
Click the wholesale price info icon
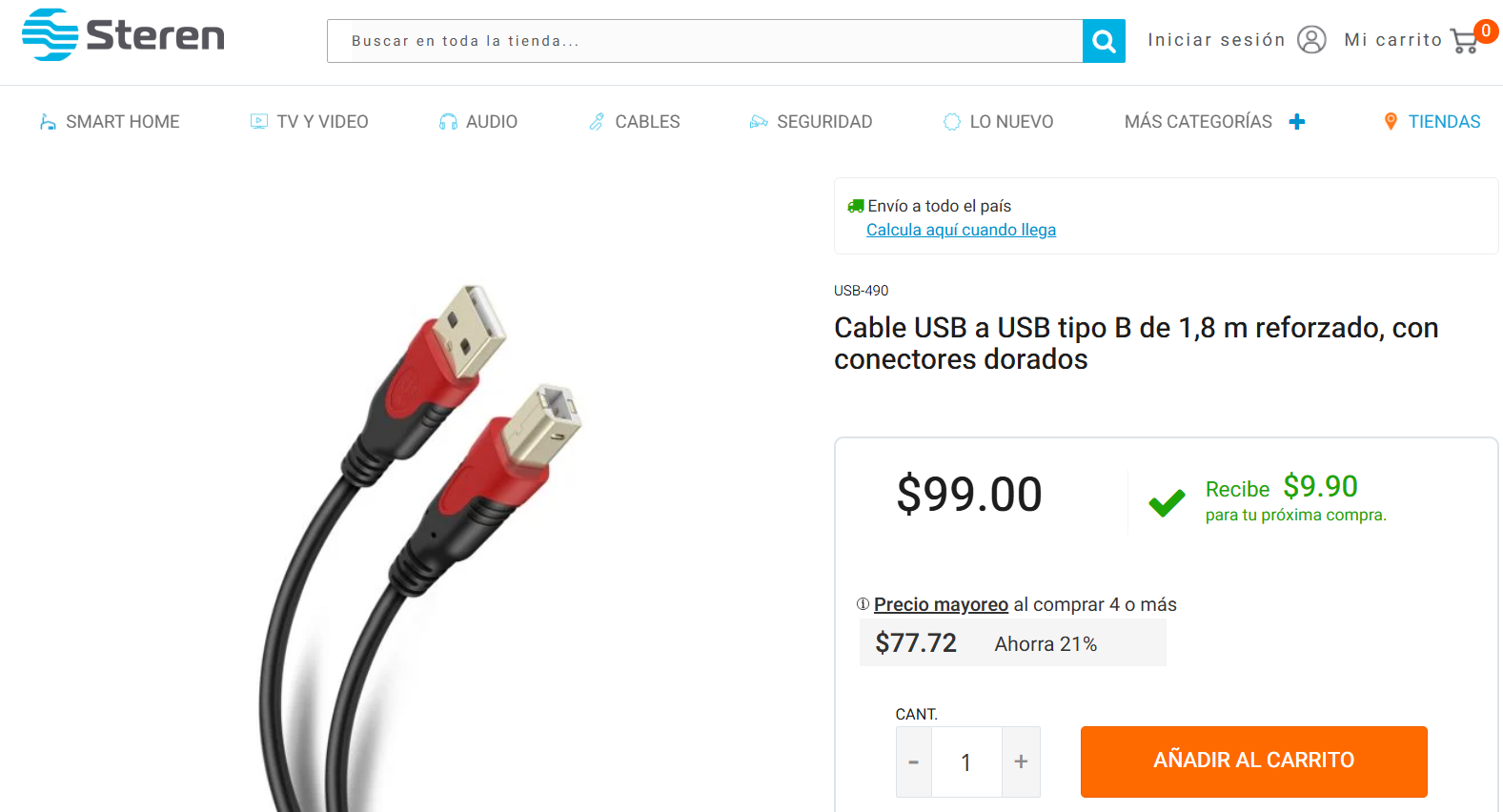[863, 604]
